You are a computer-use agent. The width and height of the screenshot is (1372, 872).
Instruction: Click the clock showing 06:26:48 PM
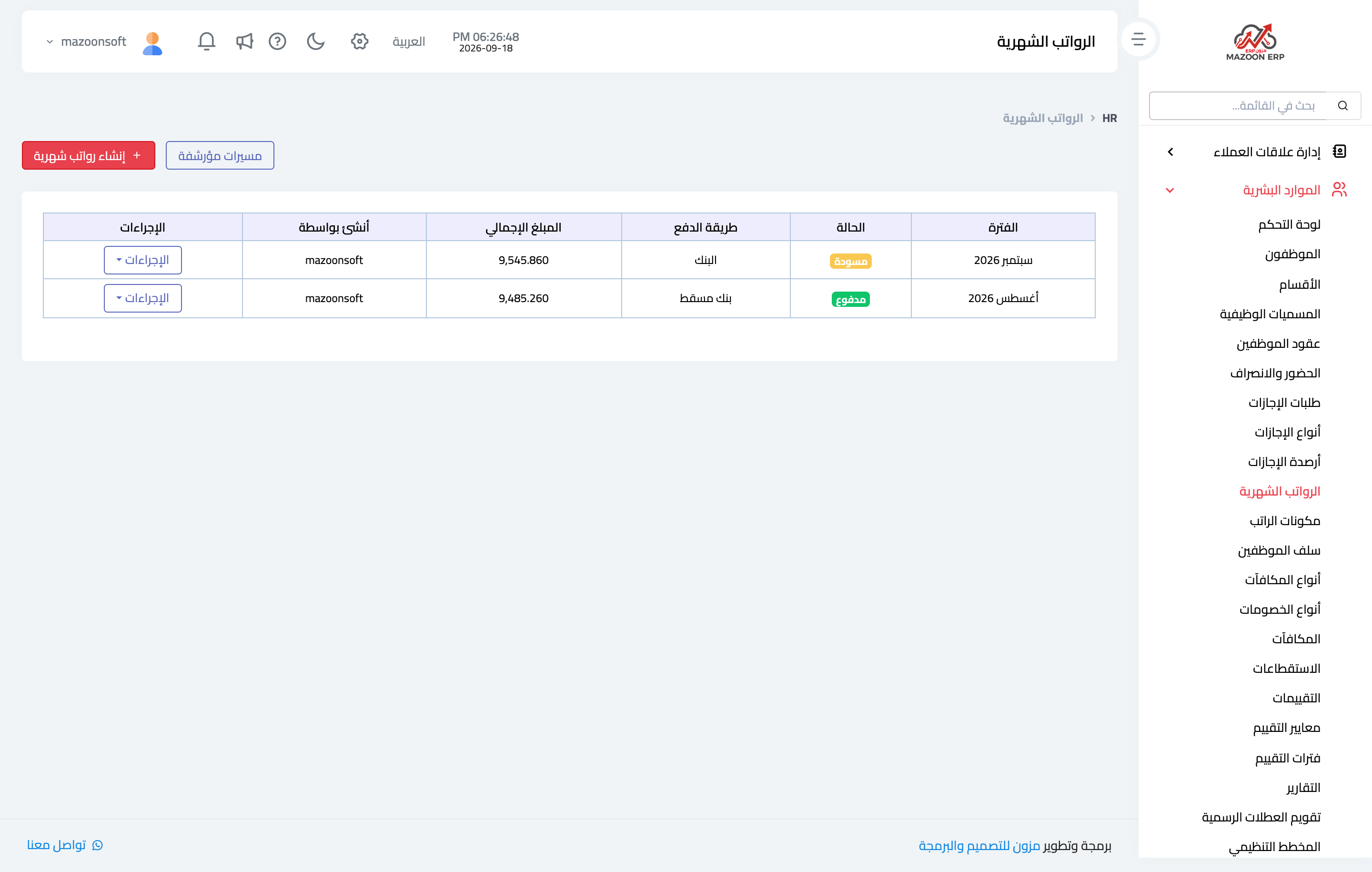tap(486, 37)
